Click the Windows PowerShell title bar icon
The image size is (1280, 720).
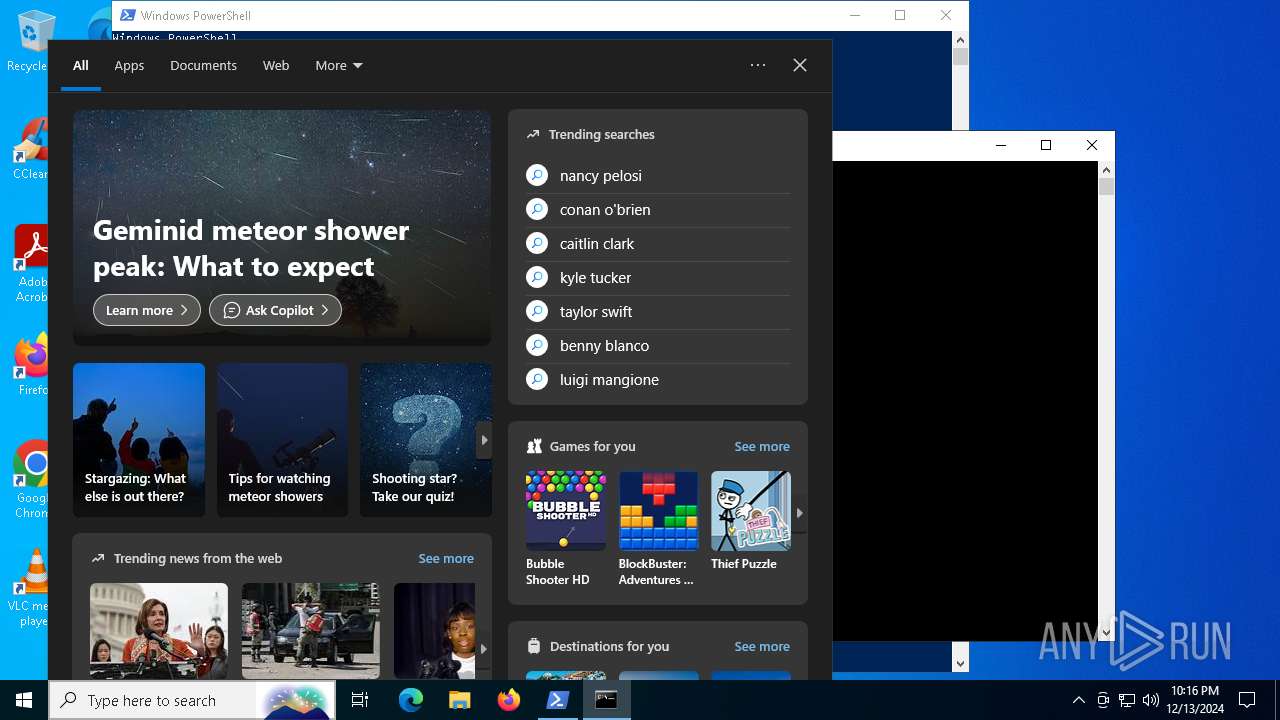[127, 15]
